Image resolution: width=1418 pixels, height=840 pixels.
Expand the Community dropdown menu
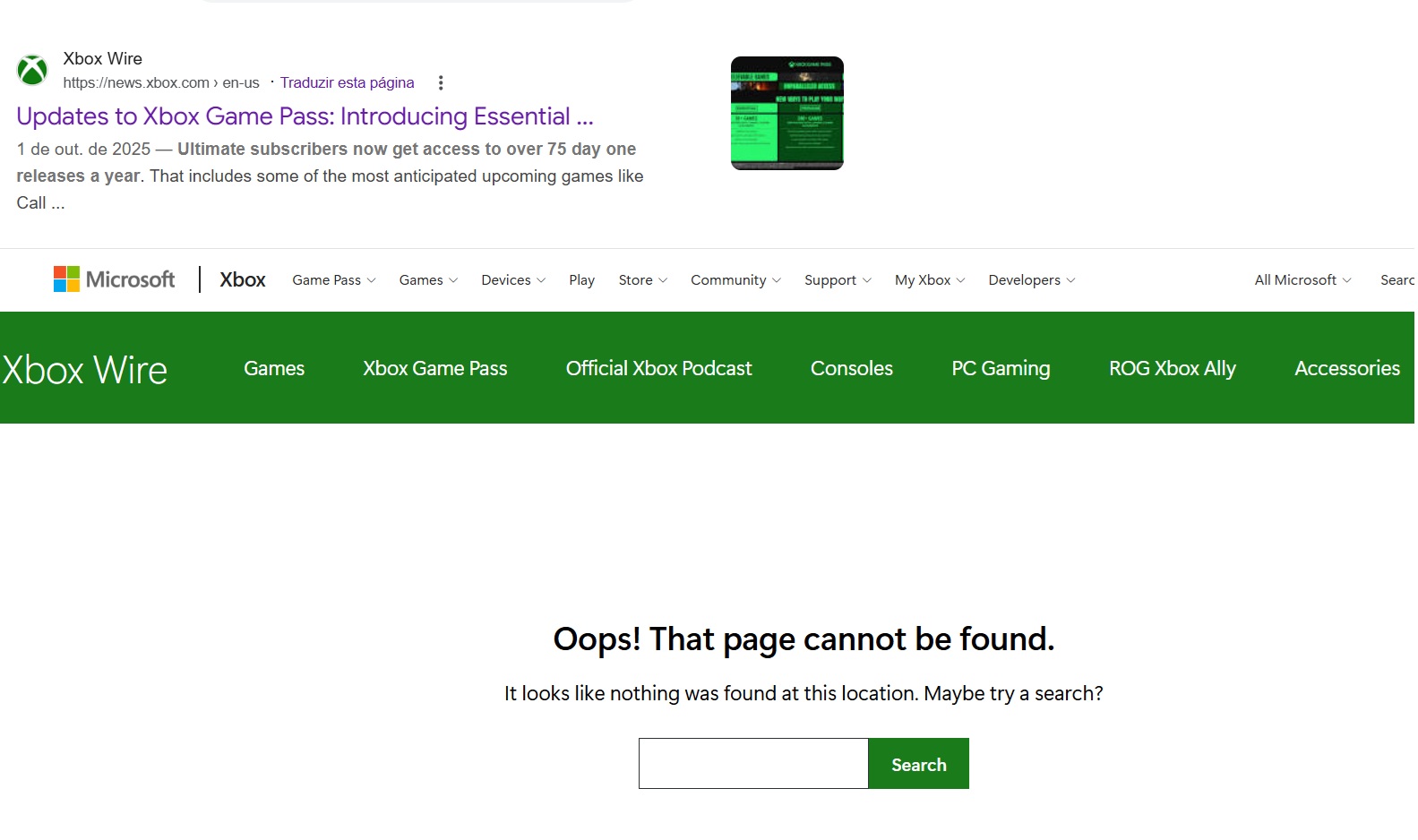[x=735, y=280]
